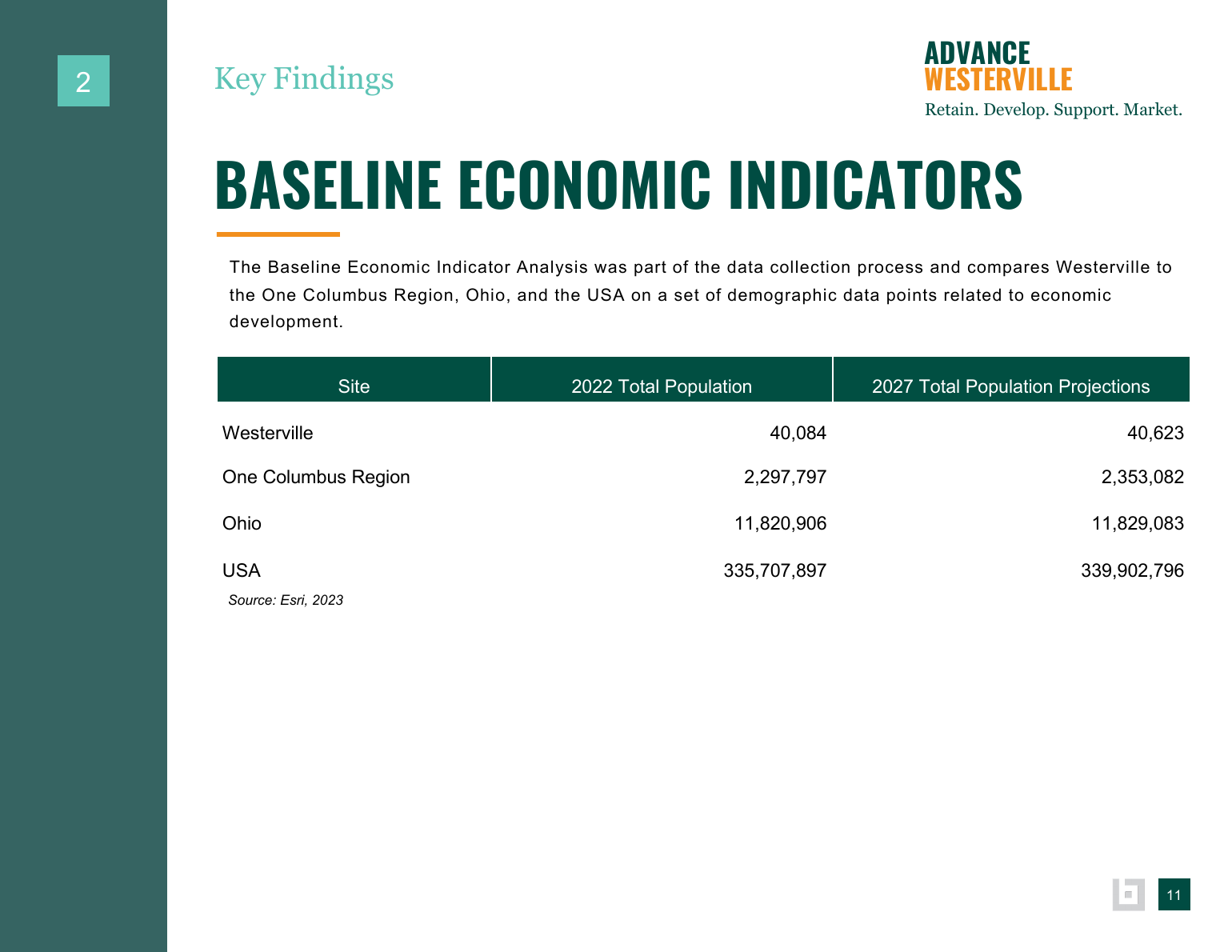Click the 2,297,797 population value

tap(785, 477)
